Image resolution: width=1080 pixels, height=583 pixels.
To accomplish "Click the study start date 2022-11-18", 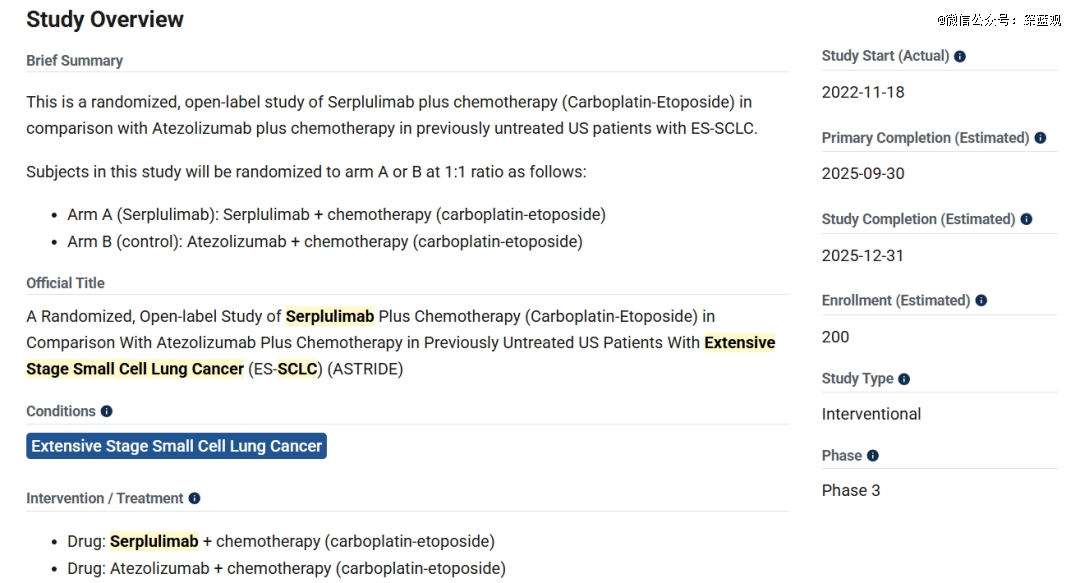I will pos(863,92).
